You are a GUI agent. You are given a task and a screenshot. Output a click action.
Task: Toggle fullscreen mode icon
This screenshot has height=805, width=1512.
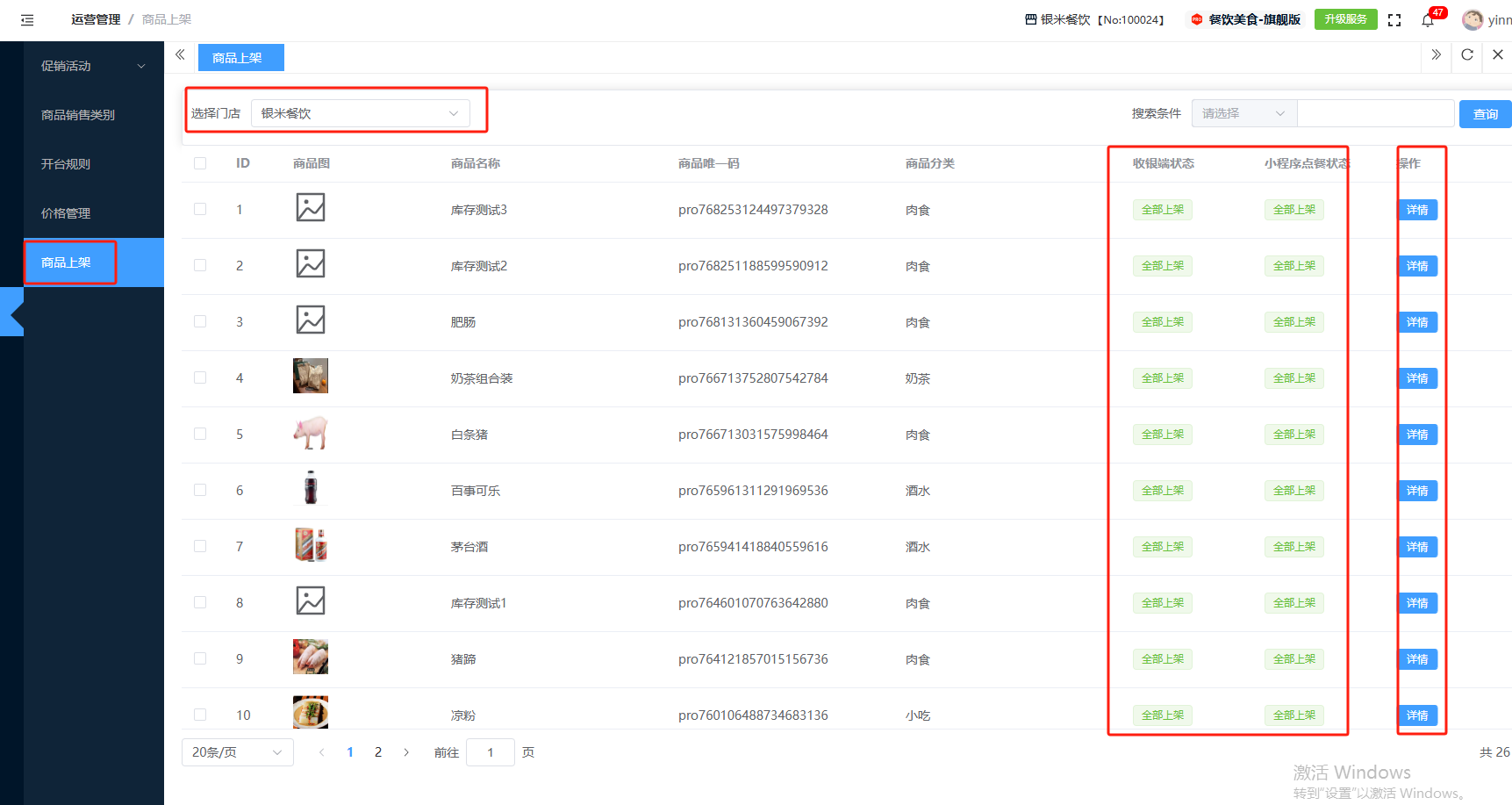1394,20
